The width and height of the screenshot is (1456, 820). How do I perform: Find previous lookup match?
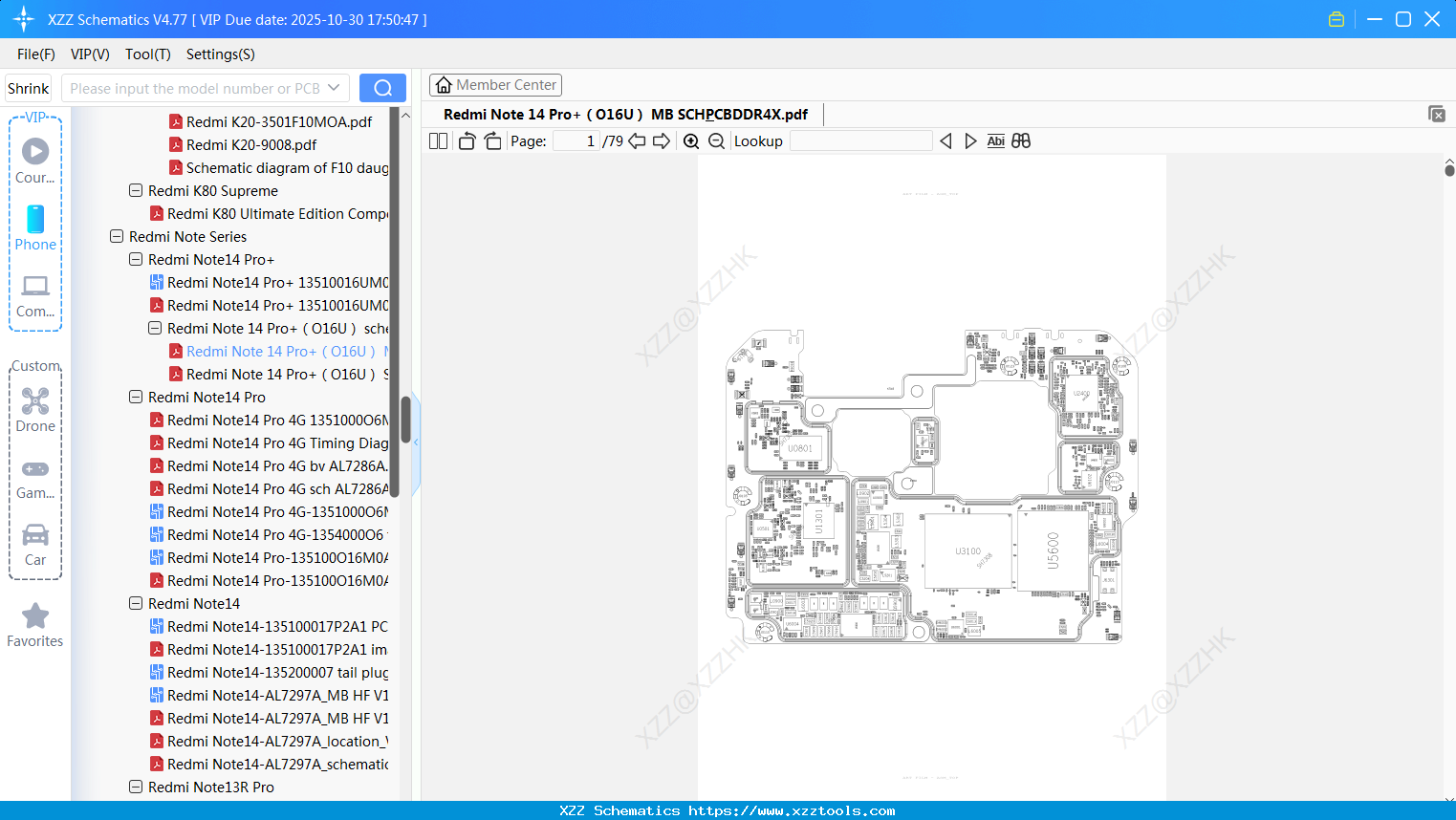945,141
